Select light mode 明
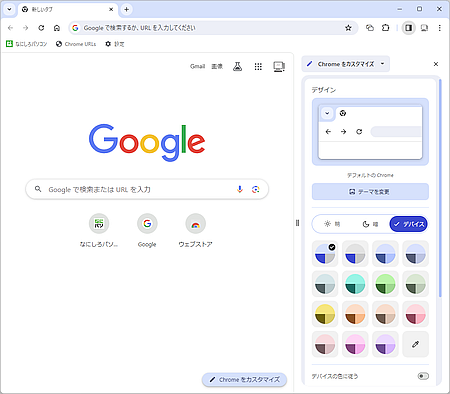Viewport: 450px width, 394px height. [332, 224]
